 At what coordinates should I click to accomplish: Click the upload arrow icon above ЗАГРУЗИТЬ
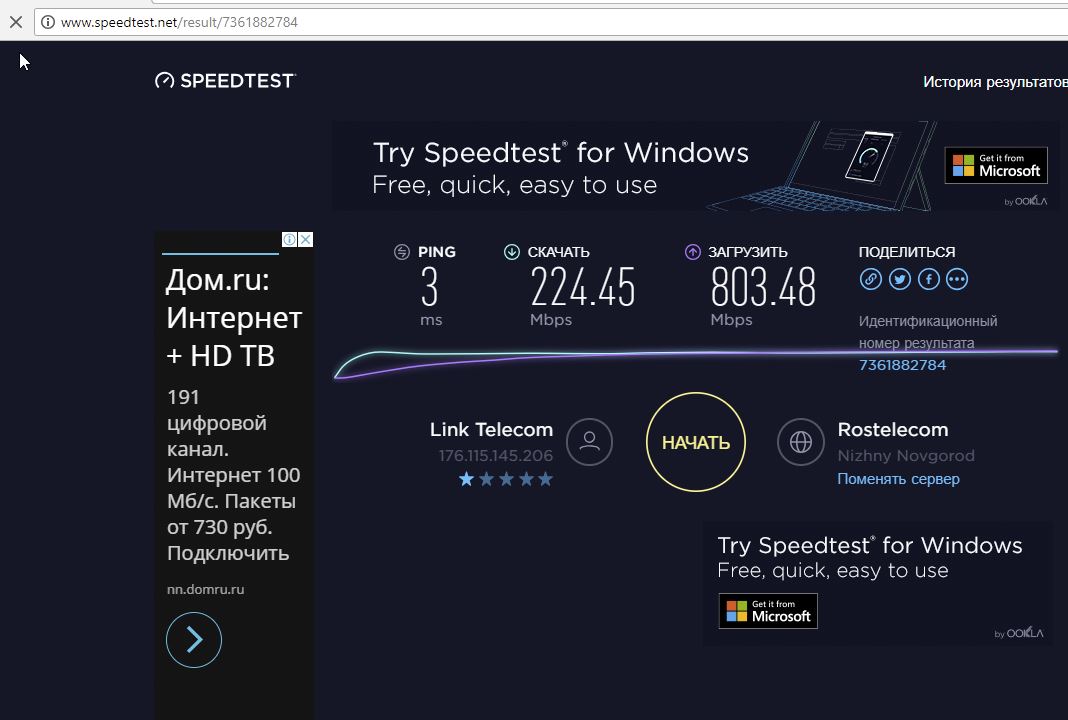691,252
